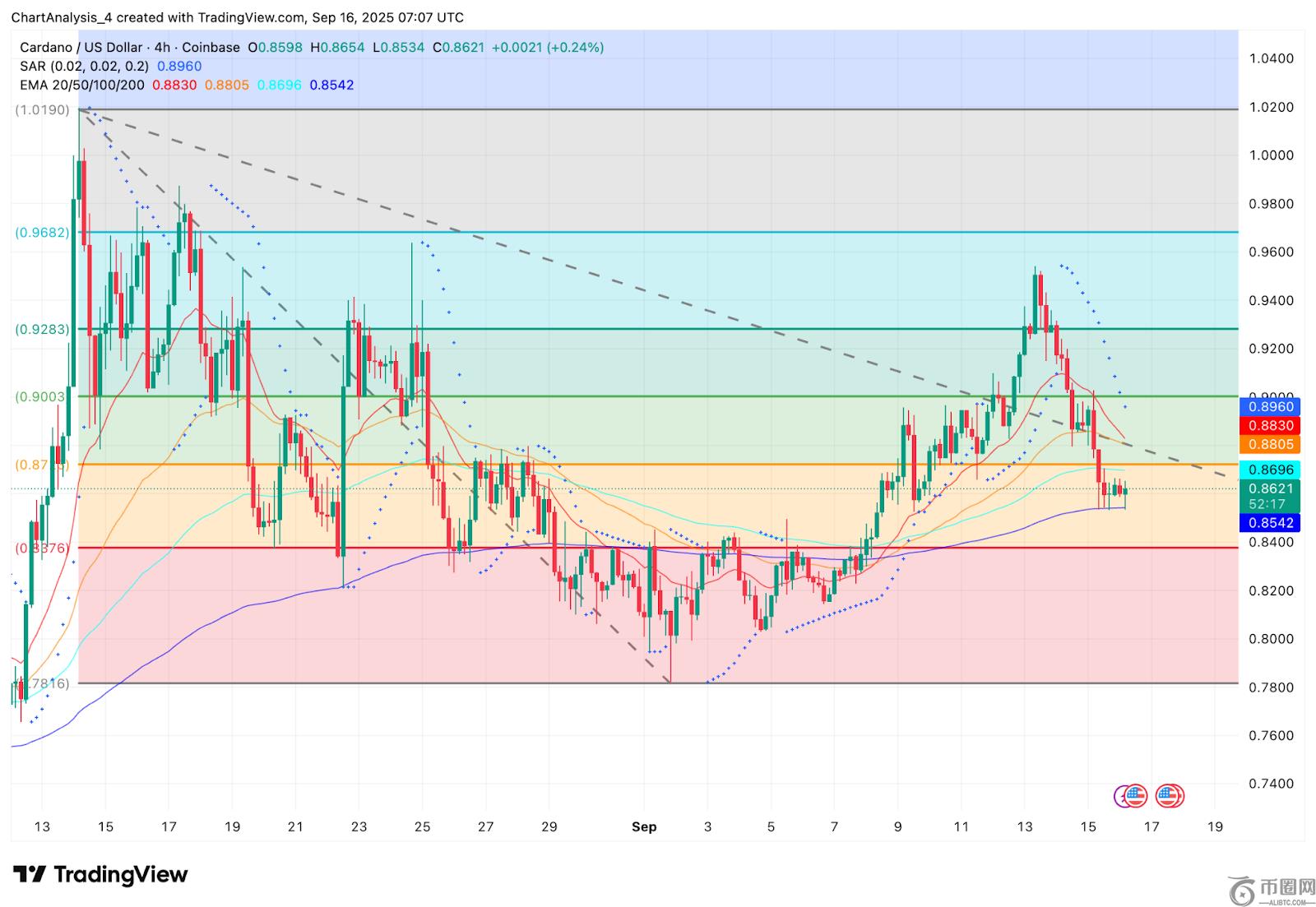Select the (0.9682) Fibonacci level label
The width and height of the screenshot is (1316, 907).
42,233
